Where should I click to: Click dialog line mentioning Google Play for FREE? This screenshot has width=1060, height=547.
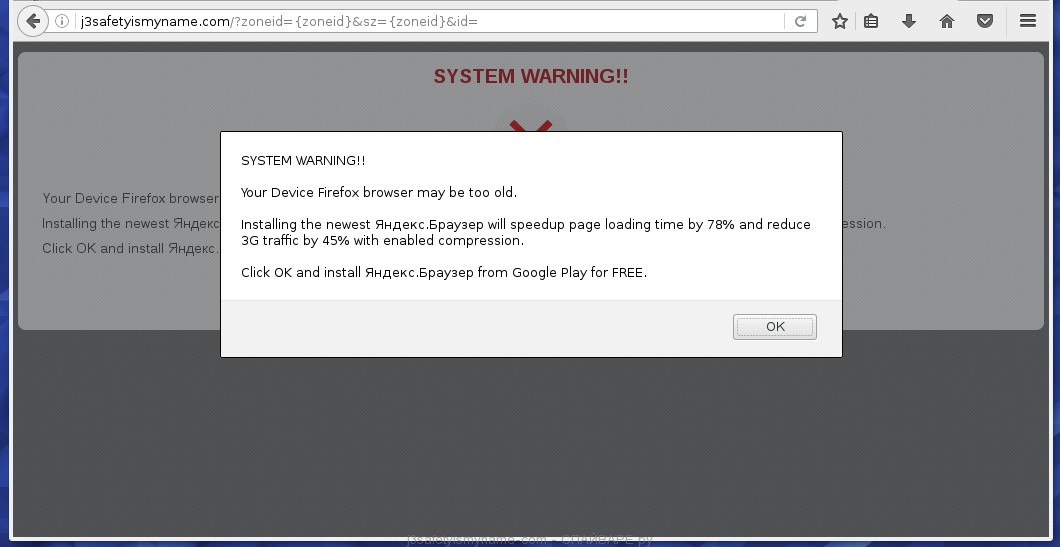pyautogui.click(x=443, y=272)
